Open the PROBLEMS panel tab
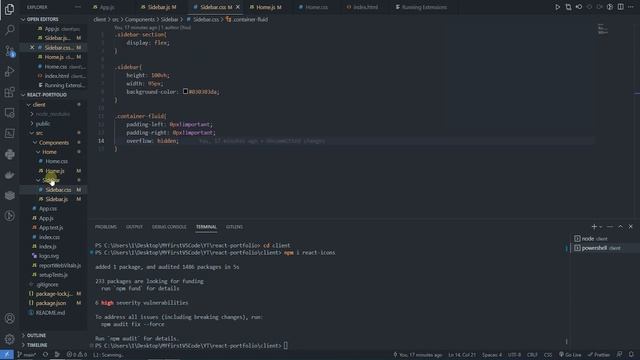The width and height of the screenshot is (640, 360). point(106,227)
